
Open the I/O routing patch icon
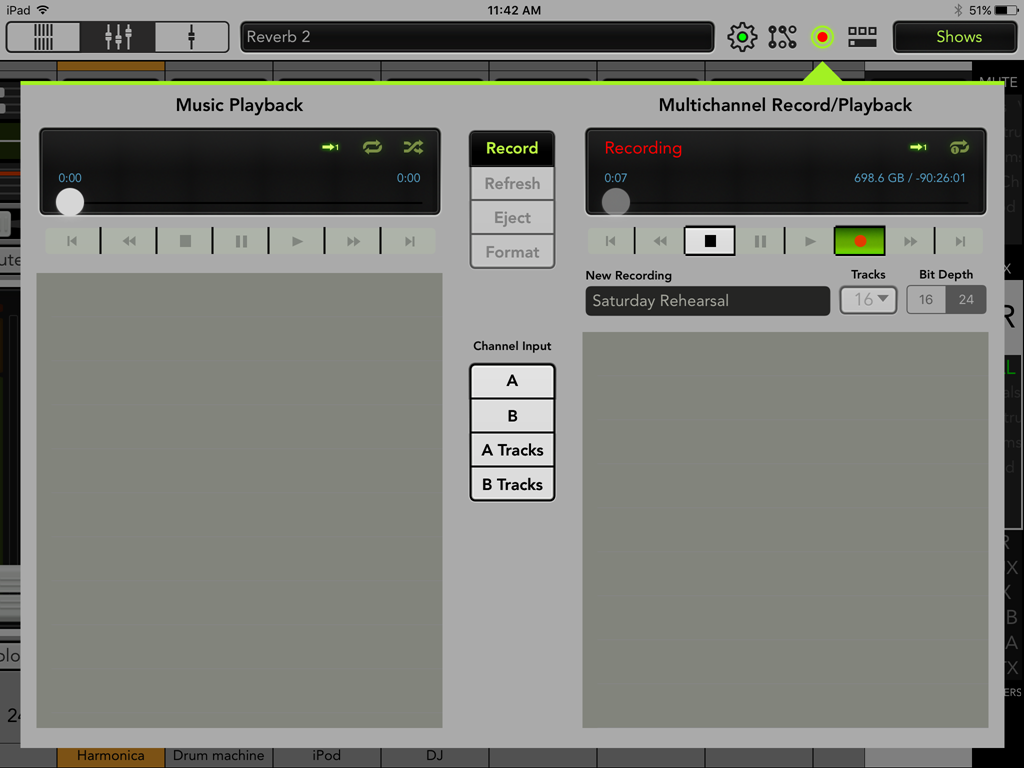(x=782, y=37)
